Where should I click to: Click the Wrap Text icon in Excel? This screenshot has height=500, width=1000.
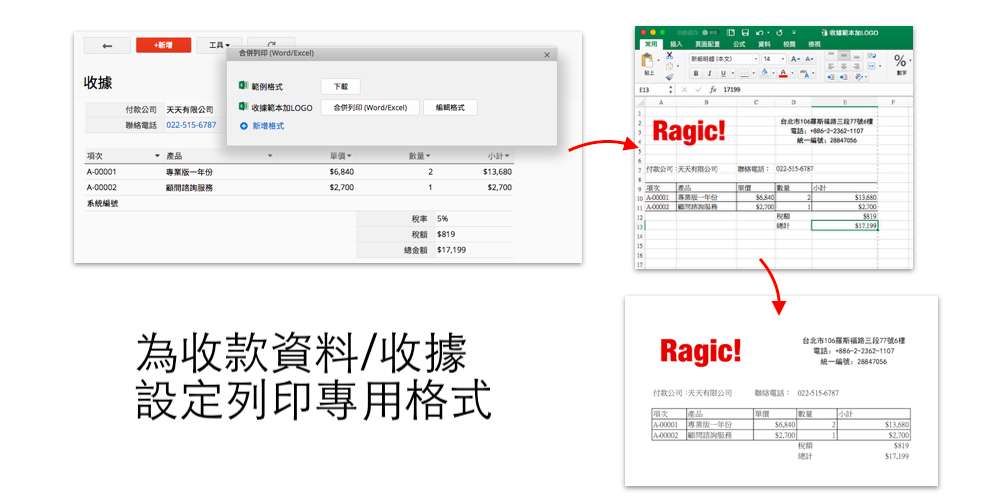click(x=872, y=55)
